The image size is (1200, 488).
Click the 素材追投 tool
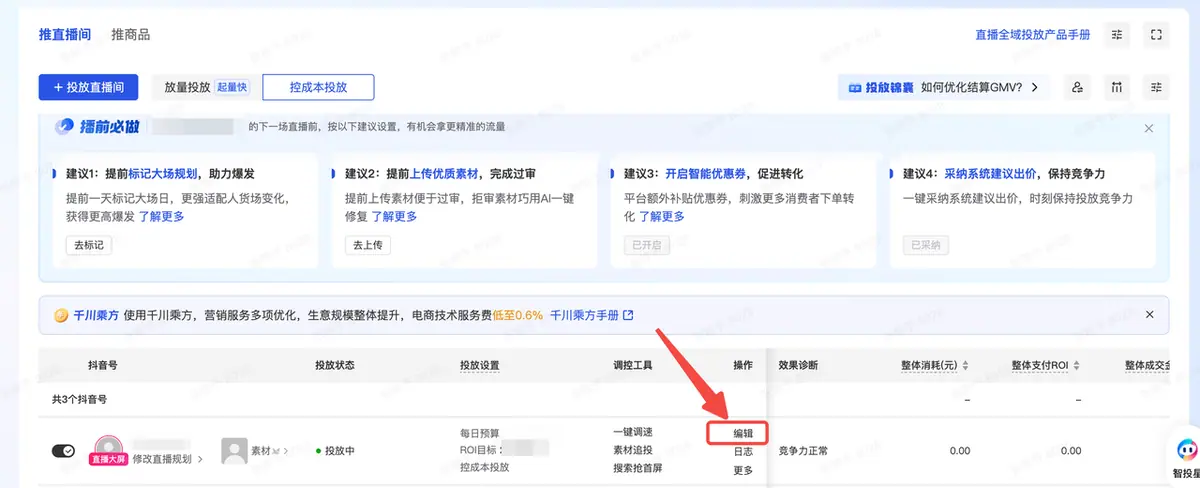click(632, 450)
